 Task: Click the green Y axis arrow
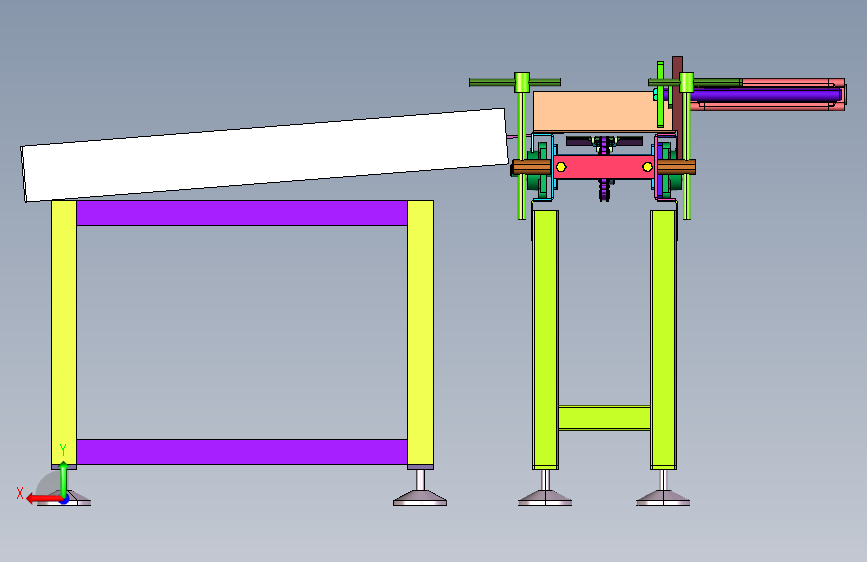[64, 479]
